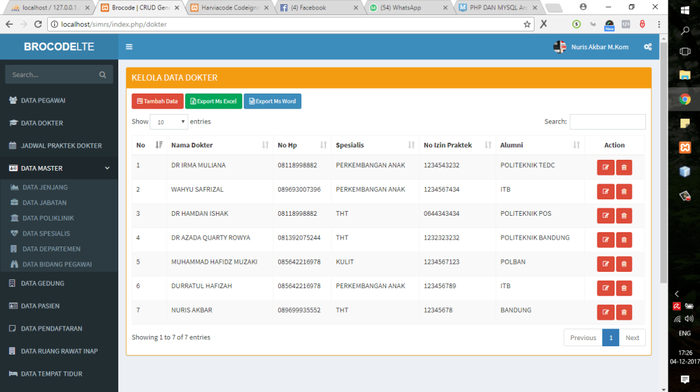
Task: Sort table by No Izin Praktek column
Action: click(457, 145)
